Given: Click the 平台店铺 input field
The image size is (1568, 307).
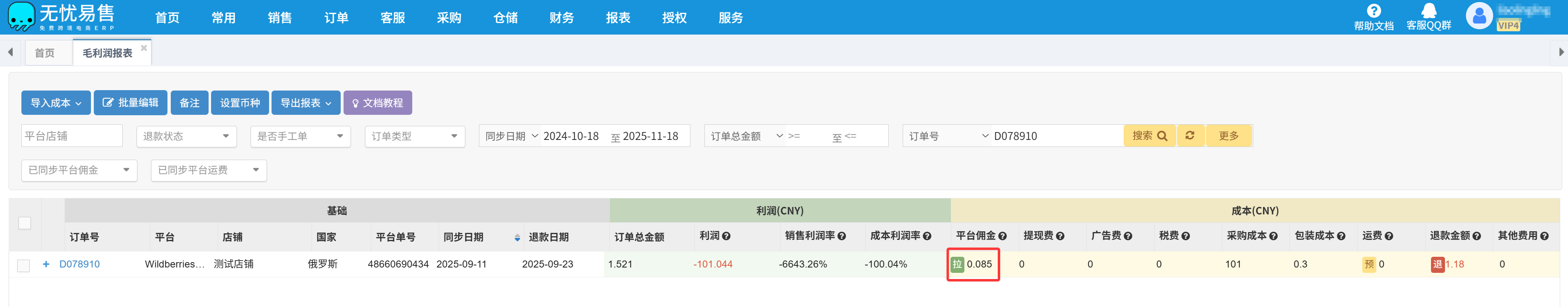Looking at the screenshot, I should 72,137.
